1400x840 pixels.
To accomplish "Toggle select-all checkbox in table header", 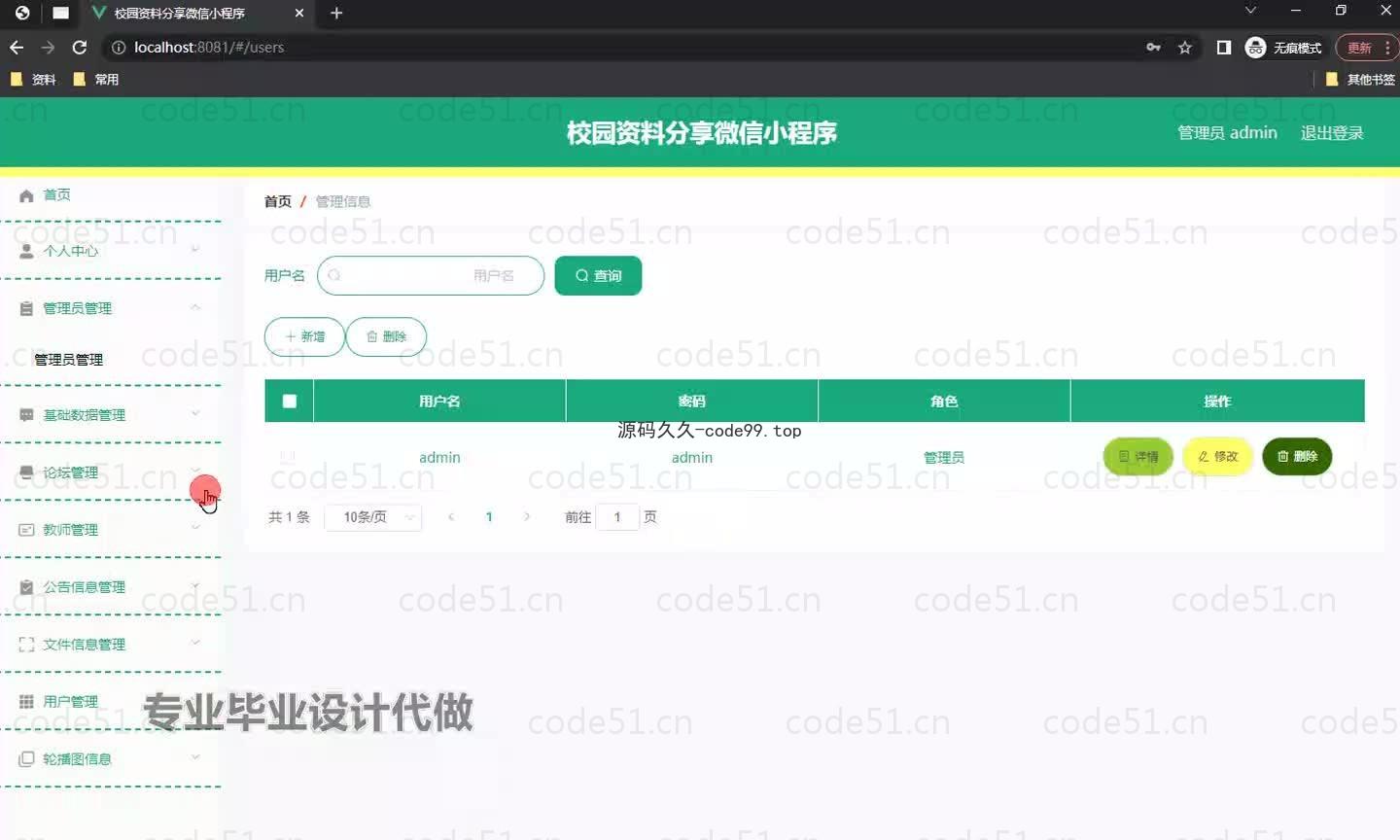I will (290, 401).
